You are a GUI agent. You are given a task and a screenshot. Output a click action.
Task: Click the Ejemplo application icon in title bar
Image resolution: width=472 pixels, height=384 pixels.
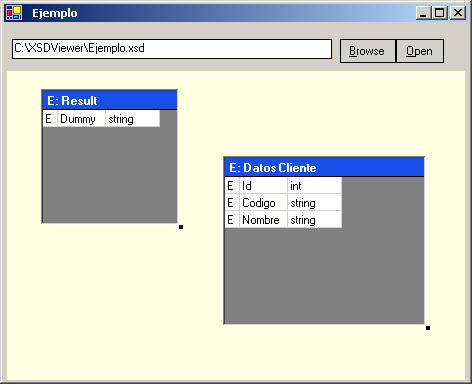pos(14,13)
